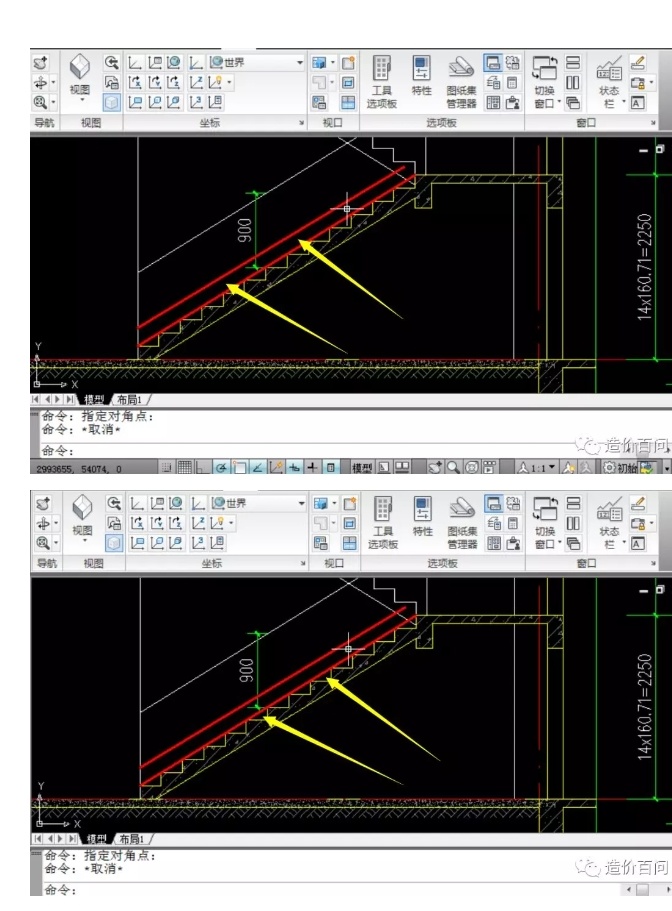Click the Model space button in the status bar
Image resolution: width=672 pixels, height=911 pixels.
point(362,467)
